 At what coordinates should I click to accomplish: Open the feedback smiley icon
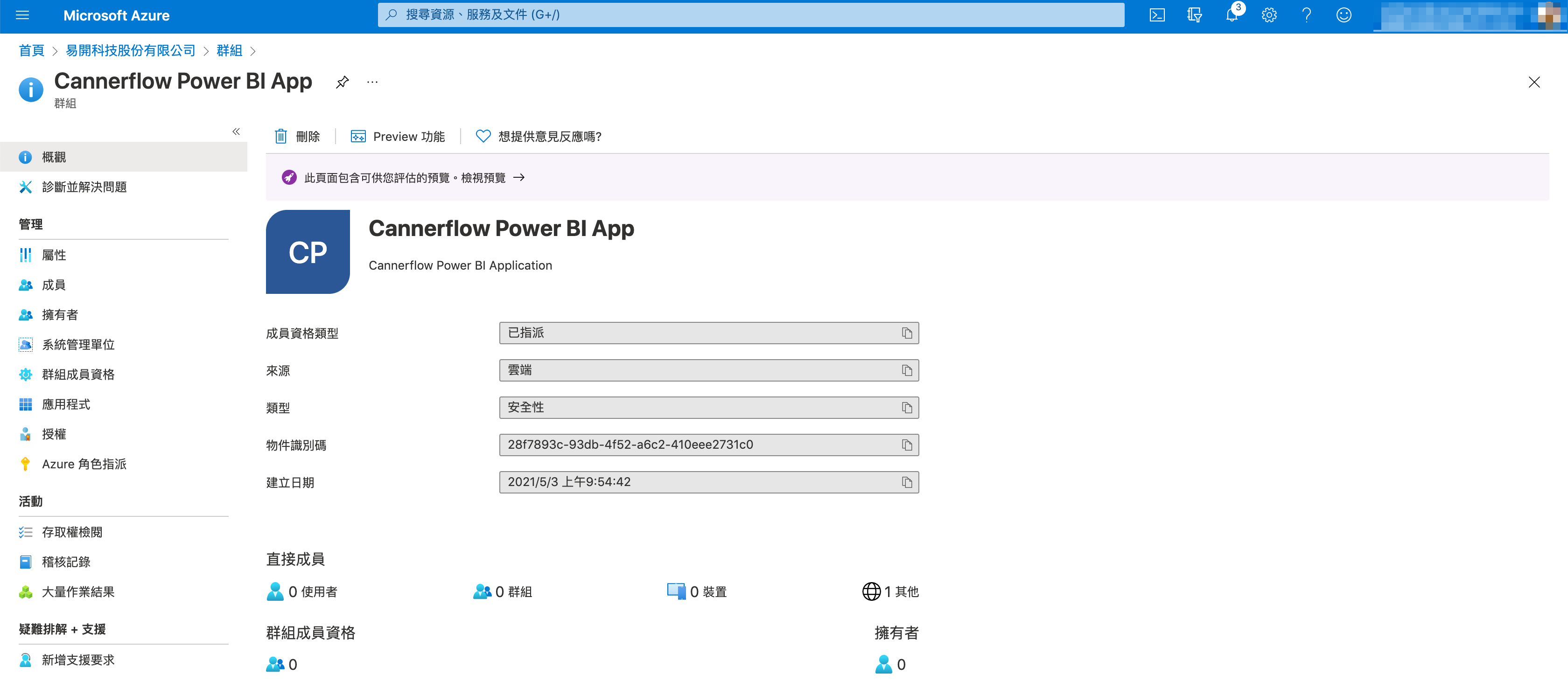(x=1344, y=15)
